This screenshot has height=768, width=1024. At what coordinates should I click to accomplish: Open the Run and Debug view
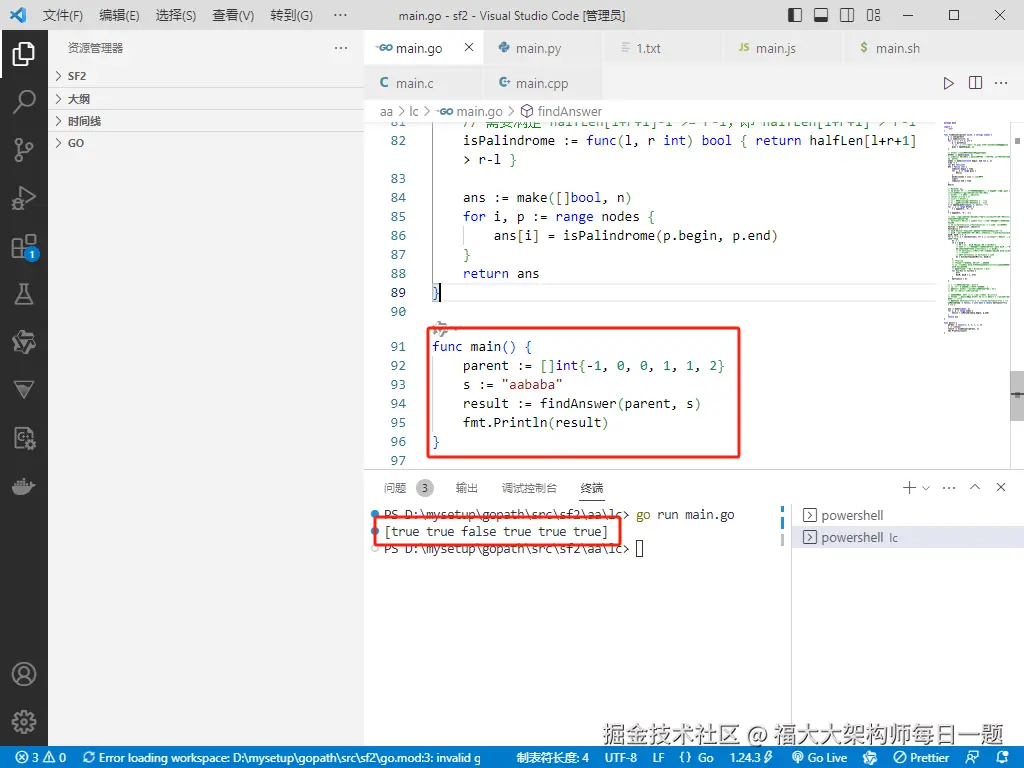click(24, 198)
